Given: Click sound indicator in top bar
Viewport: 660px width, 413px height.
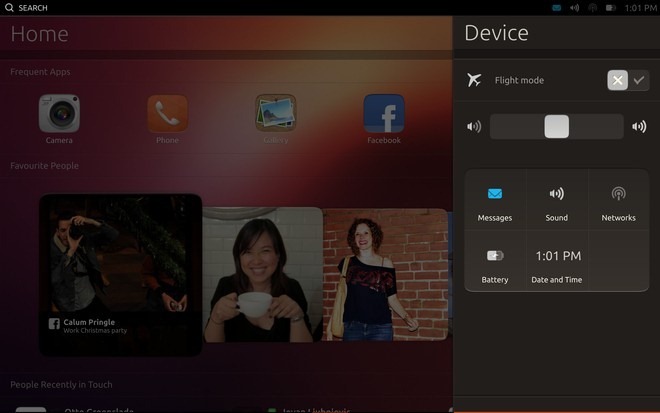Looking at the screenshot, I should 575,8.
